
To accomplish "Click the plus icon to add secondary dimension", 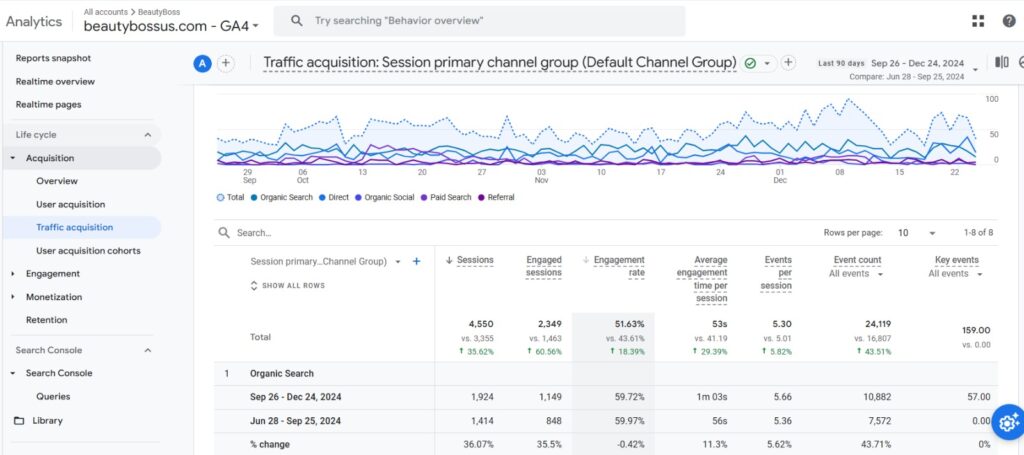I will [416, 261].
